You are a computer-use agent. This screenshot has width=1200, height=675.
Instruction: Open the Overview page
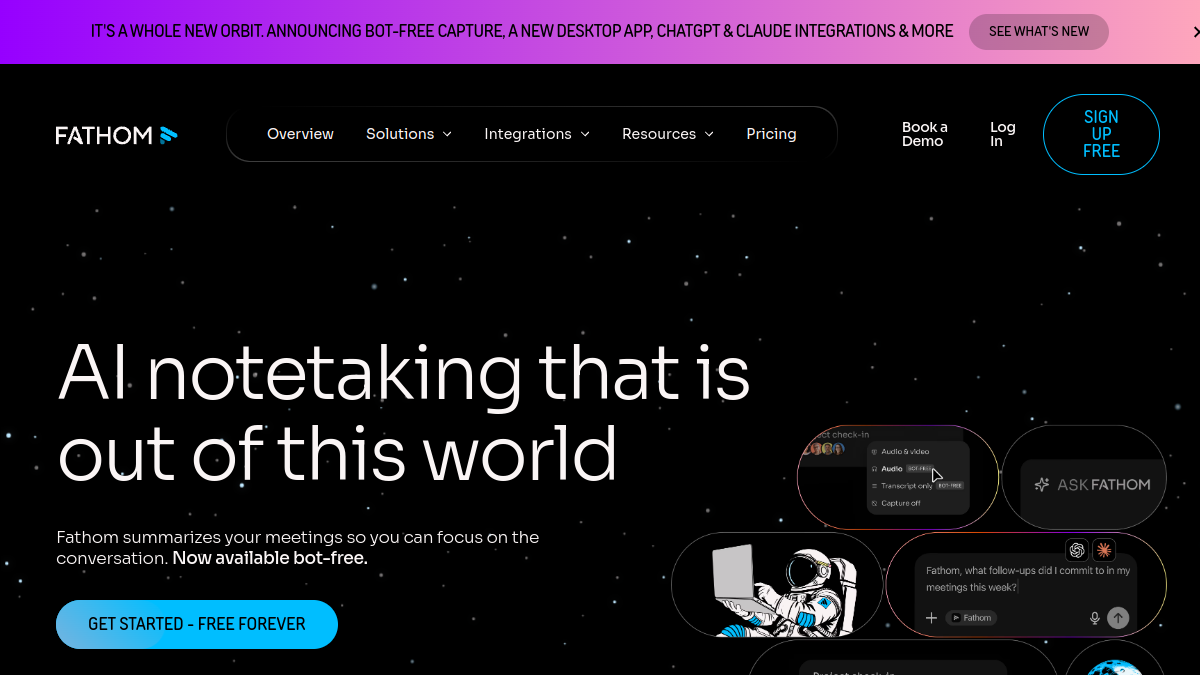pos(300,134)
